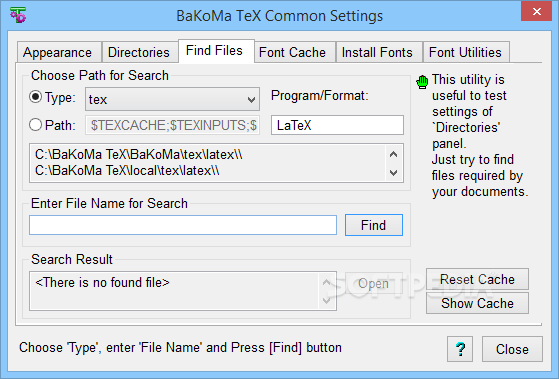Close the dialog with red X button

(x=537, y=11)
